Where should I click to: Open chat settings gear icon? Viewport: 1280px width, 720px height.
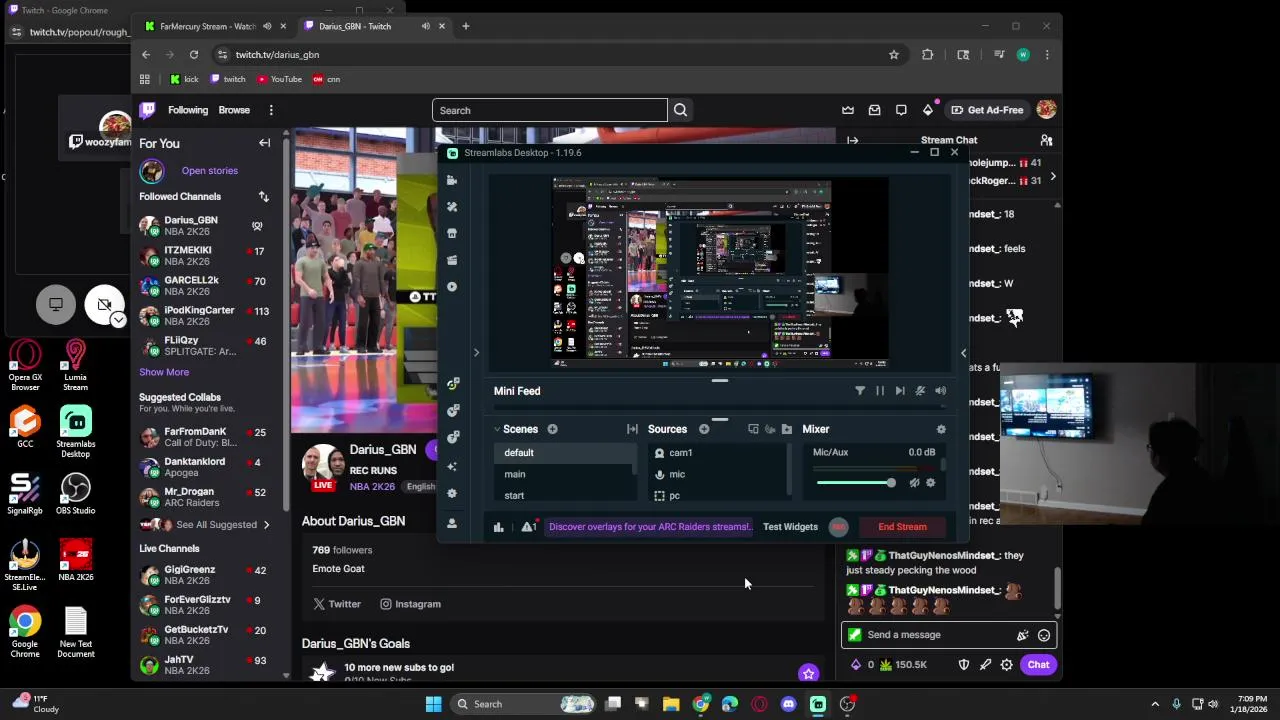[1007, 665]
